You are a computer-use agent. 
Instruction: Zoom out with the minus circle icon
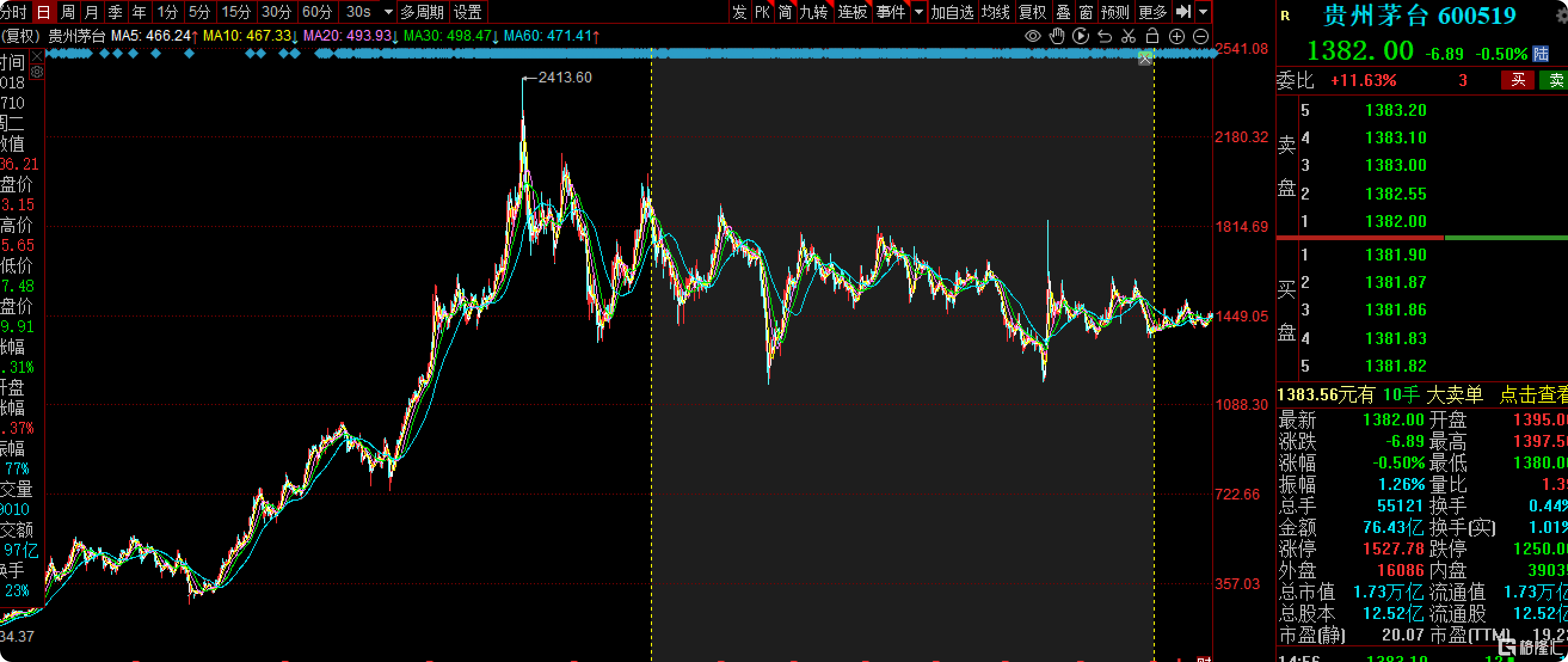pos(1200,36)
